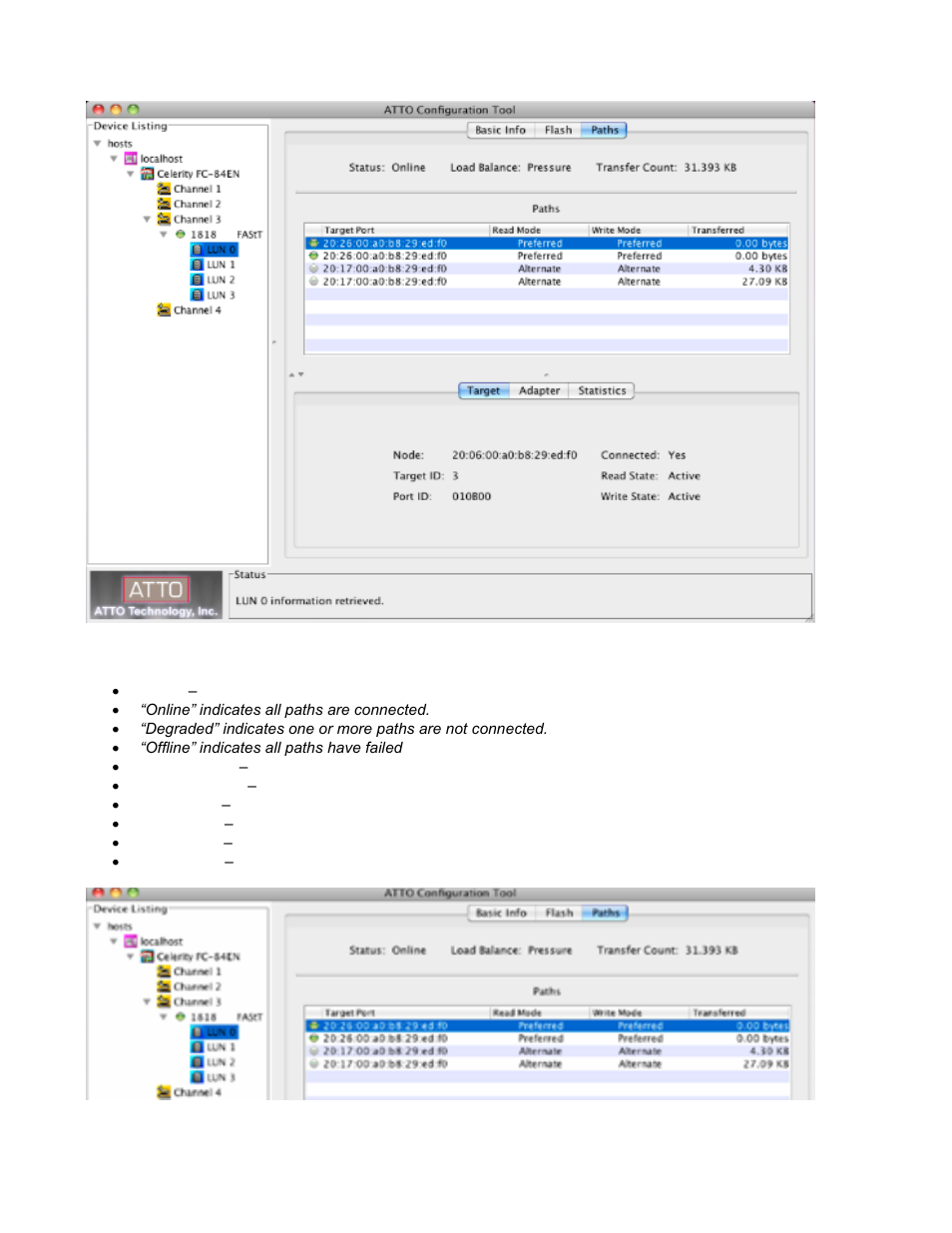Click LUN 2 disk icon, upper window
This screenshot has width=952, height=1233.
tap(198, 280)
